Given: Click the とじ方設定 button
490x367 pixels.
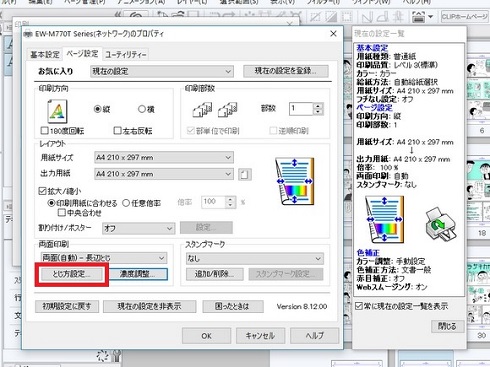Looking at the screenshot, I should (x=72, y=274).
